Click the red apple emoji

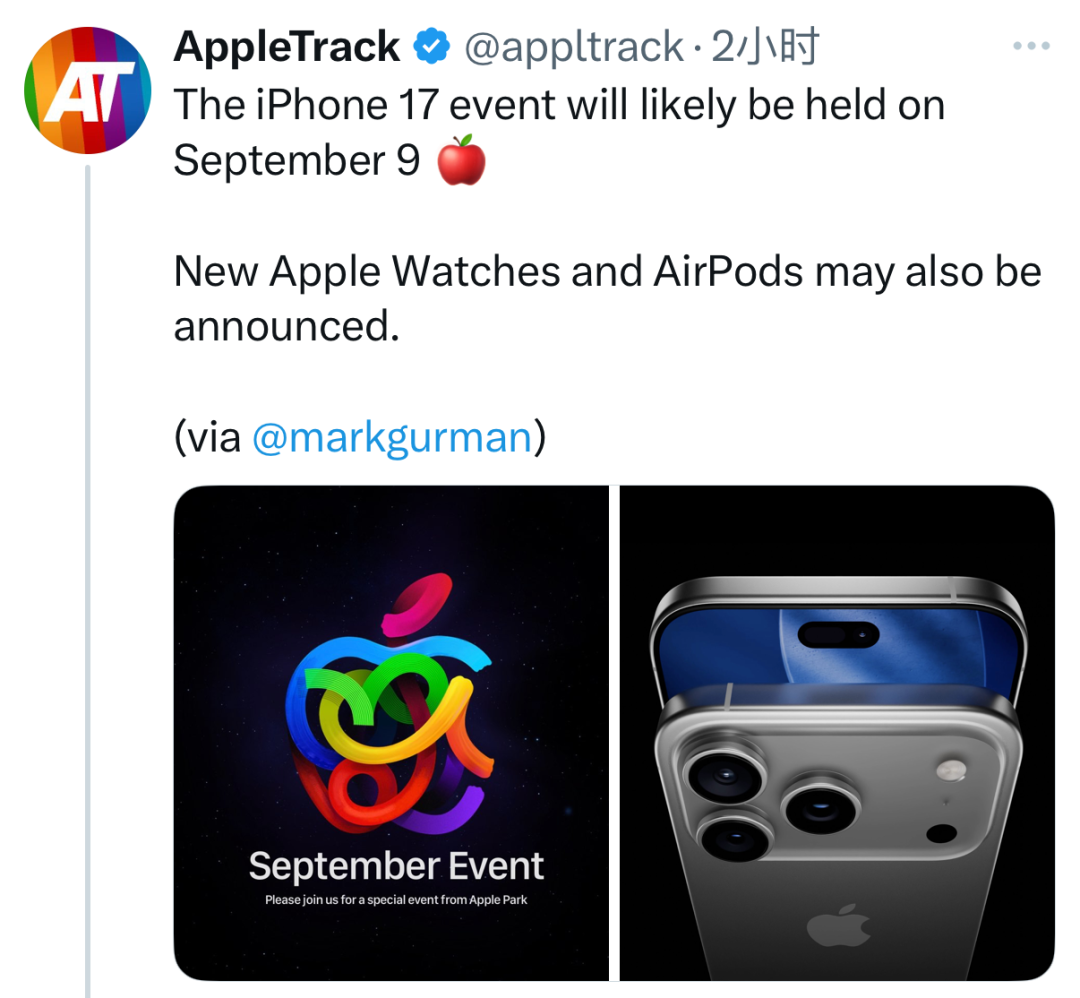click(x=461, y=160)
